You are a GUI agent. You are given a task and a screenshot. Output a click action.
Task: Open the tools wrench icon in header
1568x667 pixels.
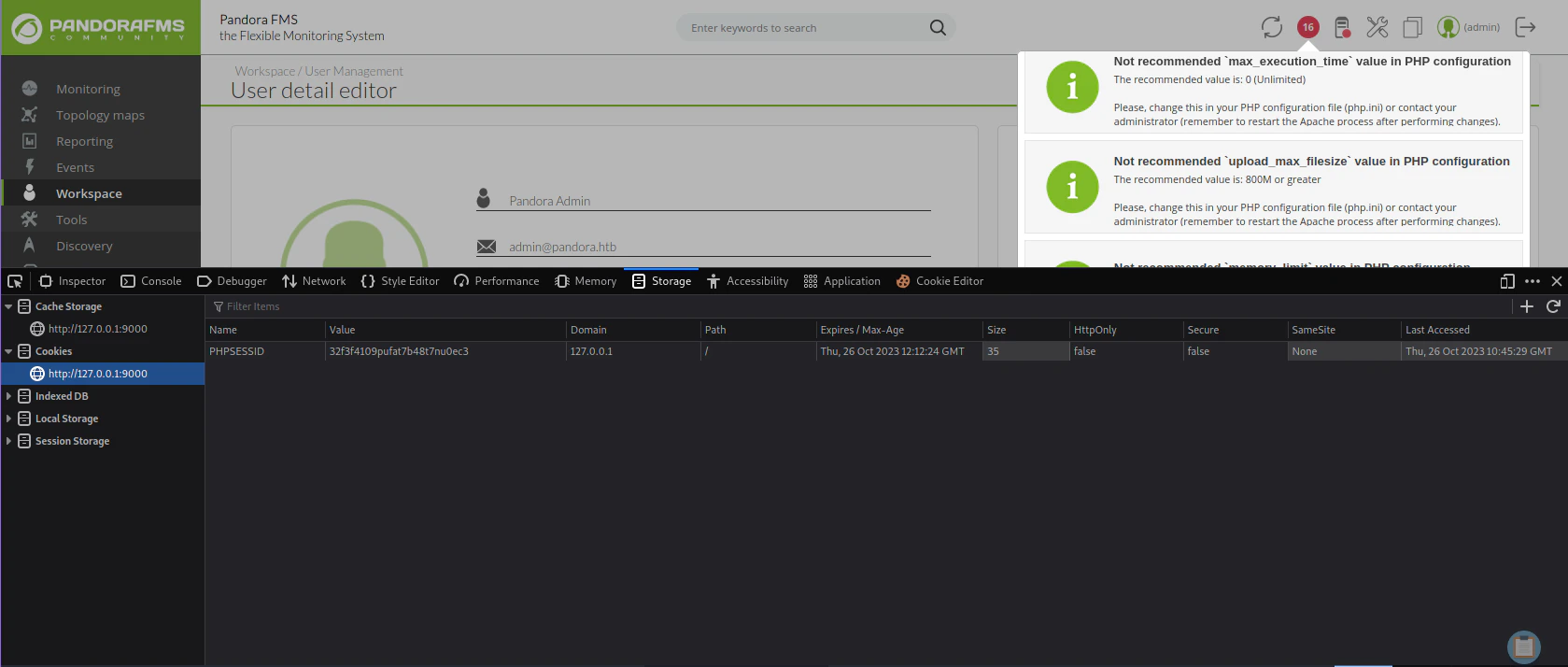click(x=1377, y=27)
